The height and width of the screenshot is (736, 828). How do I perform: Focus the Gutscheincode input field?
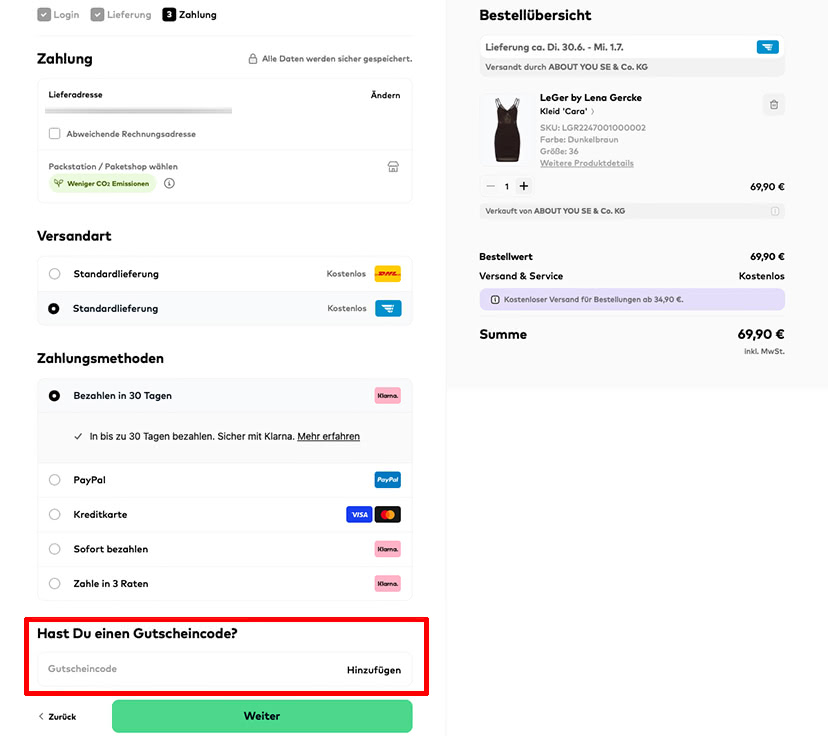[x=190, y=669]
